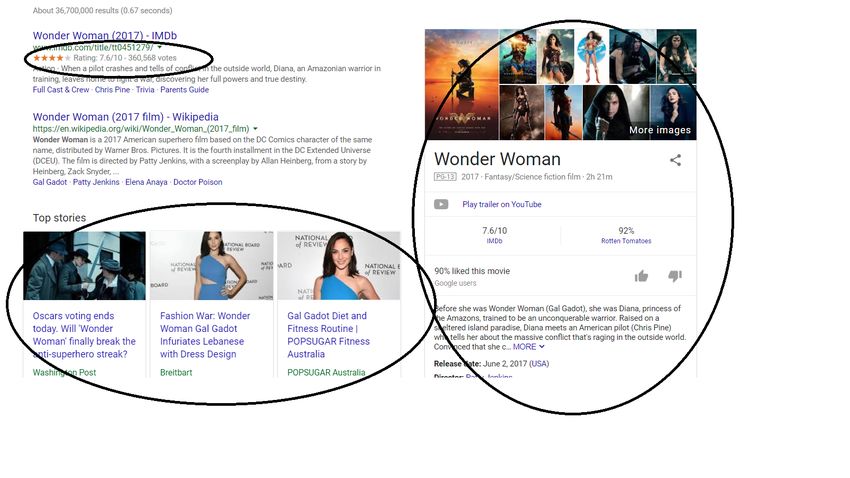Open Oscars voting ends today story

[x=84, y=335]
